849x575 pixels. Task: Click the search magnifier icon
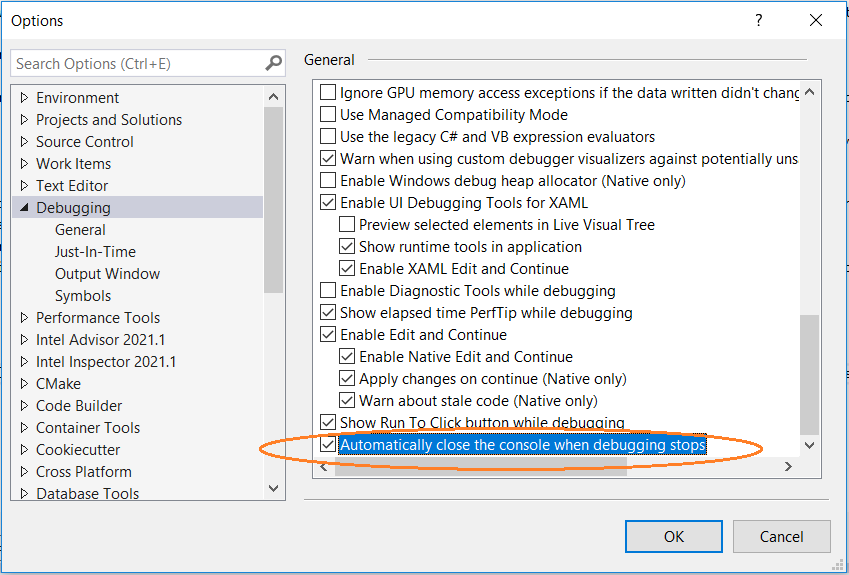pos(273,63)
